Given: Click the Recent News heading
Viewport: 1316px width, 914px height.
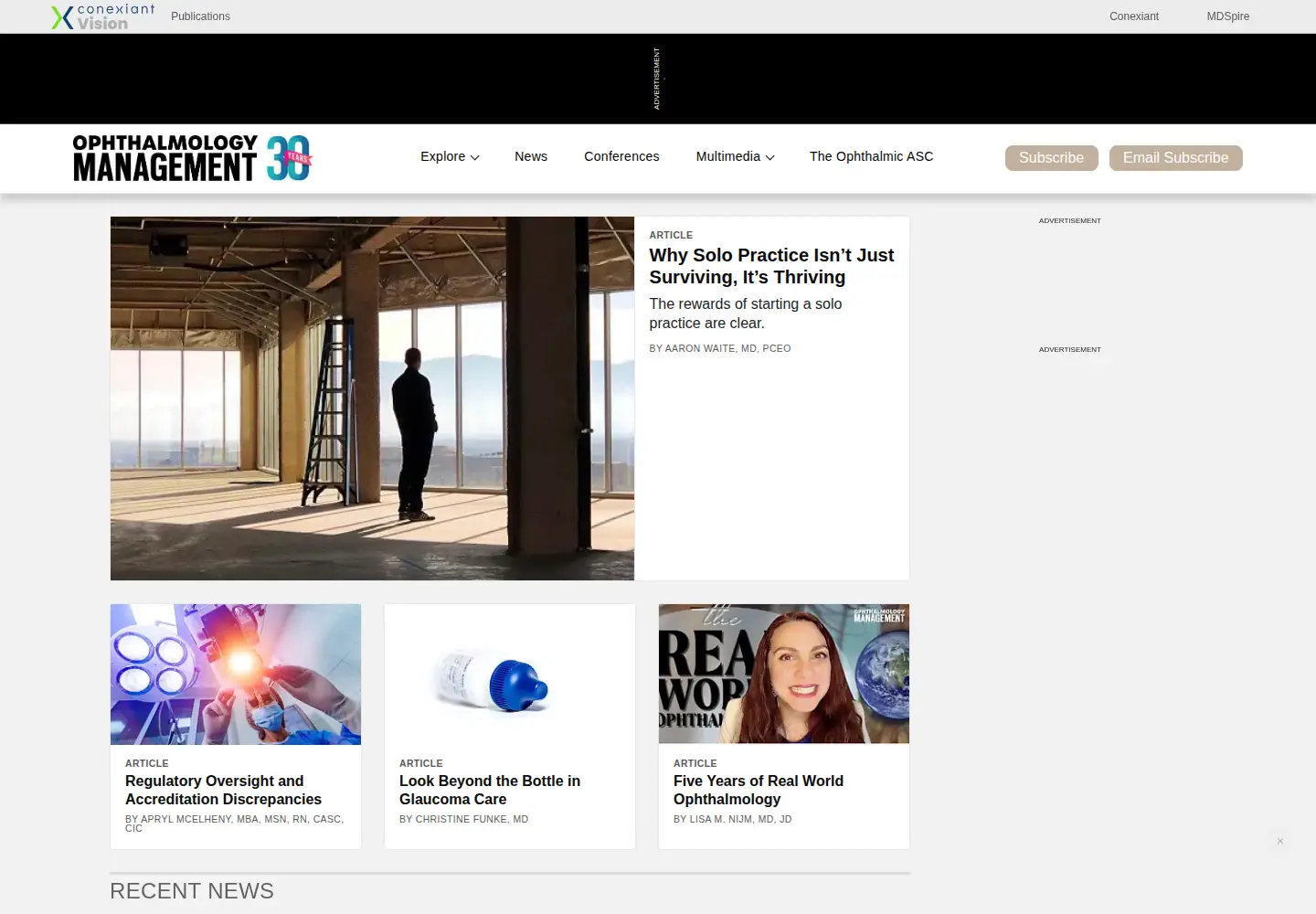Looking at the screenshot, I should (192, 891).
